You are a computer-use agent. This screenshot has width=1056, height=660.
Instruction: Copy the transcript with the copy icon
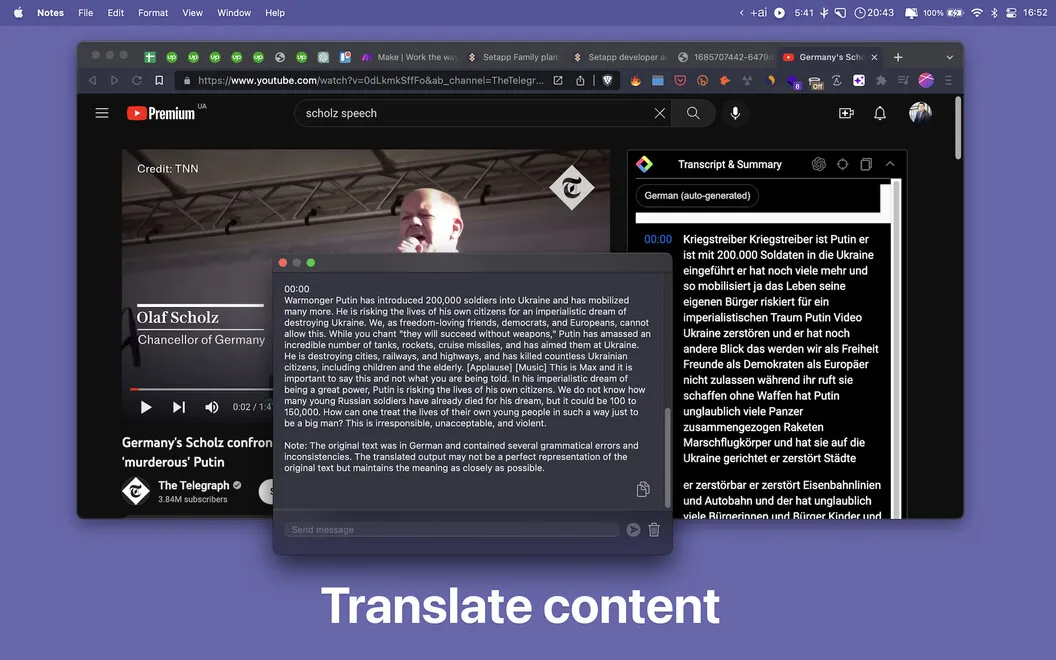[x=866, y=164]
